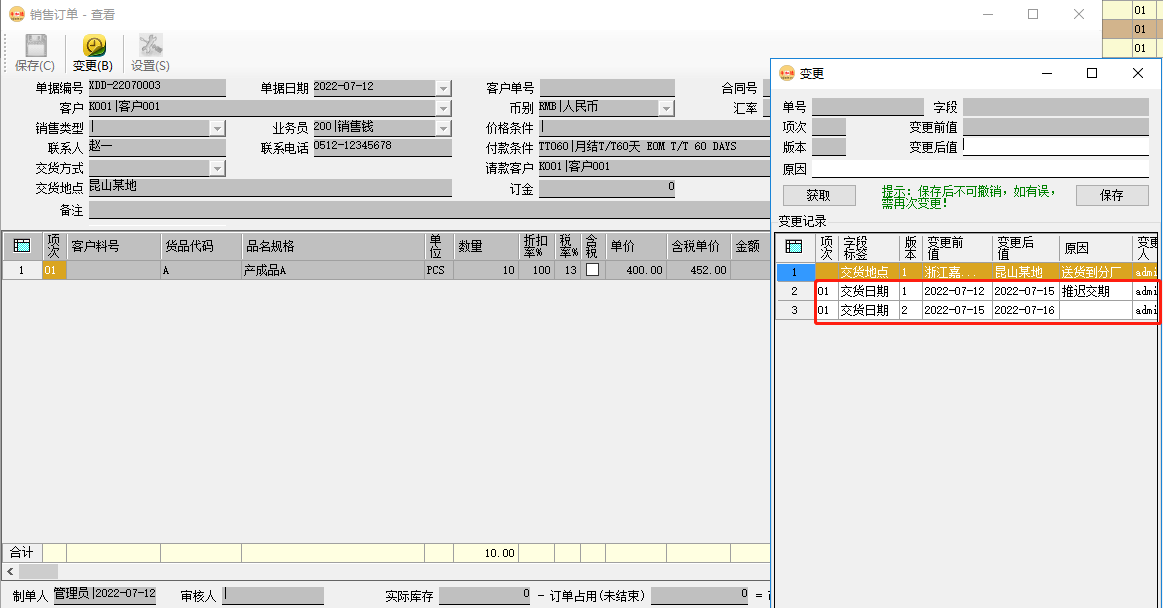Maximize the 变更 dialog window
Image resolution: width=1163 pixels, height=608 pixels.
point(1092,74)
